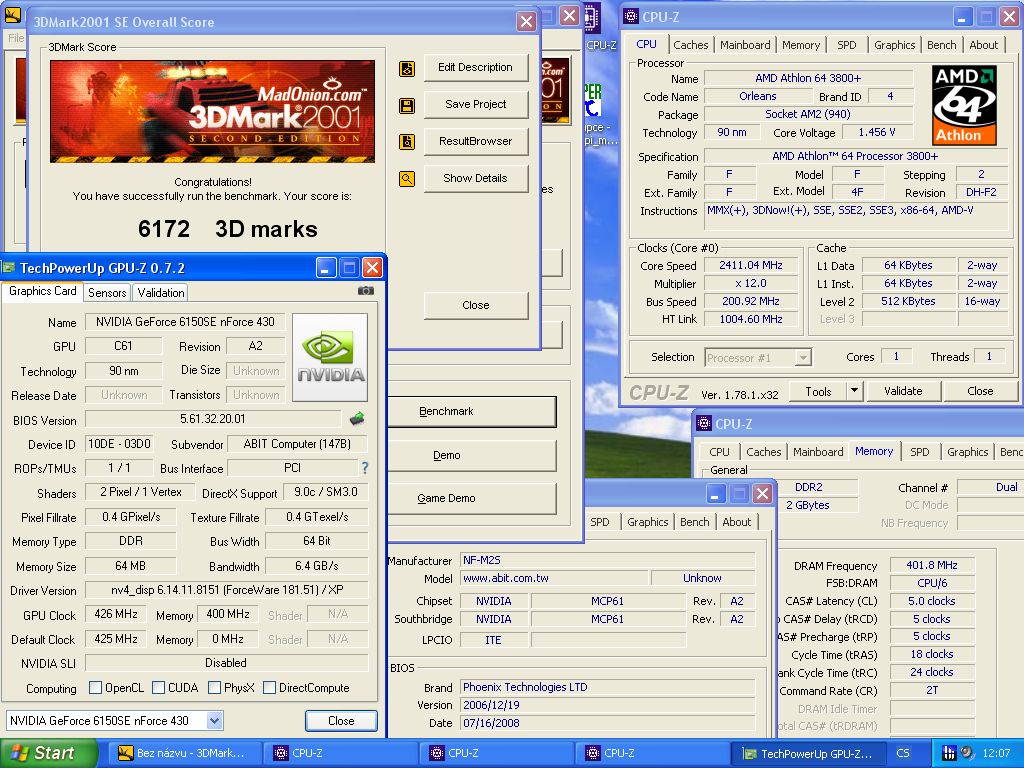Expand the CPU-Z Tools dropdown arrow

[854, 391]
